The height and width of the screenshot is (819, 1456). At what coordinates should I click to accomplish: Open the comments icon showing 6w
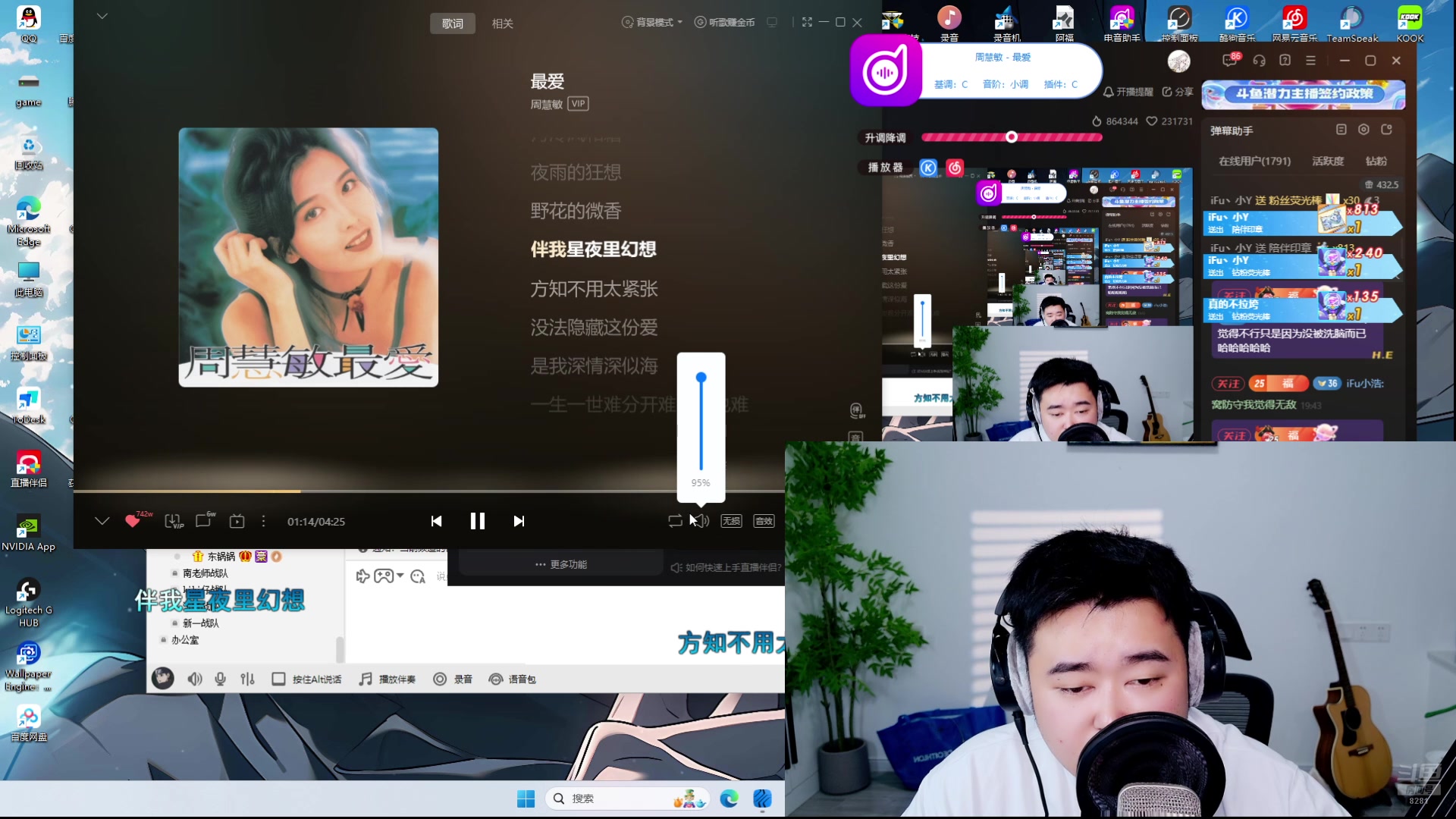coord(204,521)
